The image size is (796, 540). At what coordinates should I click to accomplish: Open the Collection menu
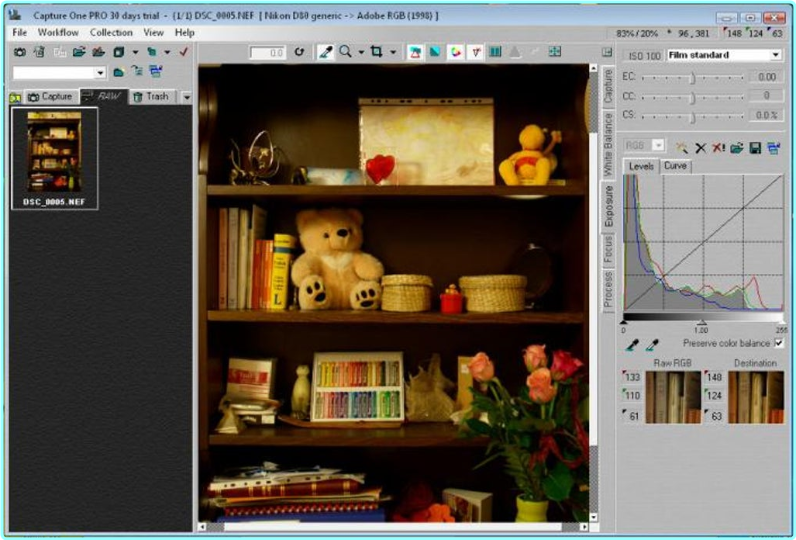(111, 32)
